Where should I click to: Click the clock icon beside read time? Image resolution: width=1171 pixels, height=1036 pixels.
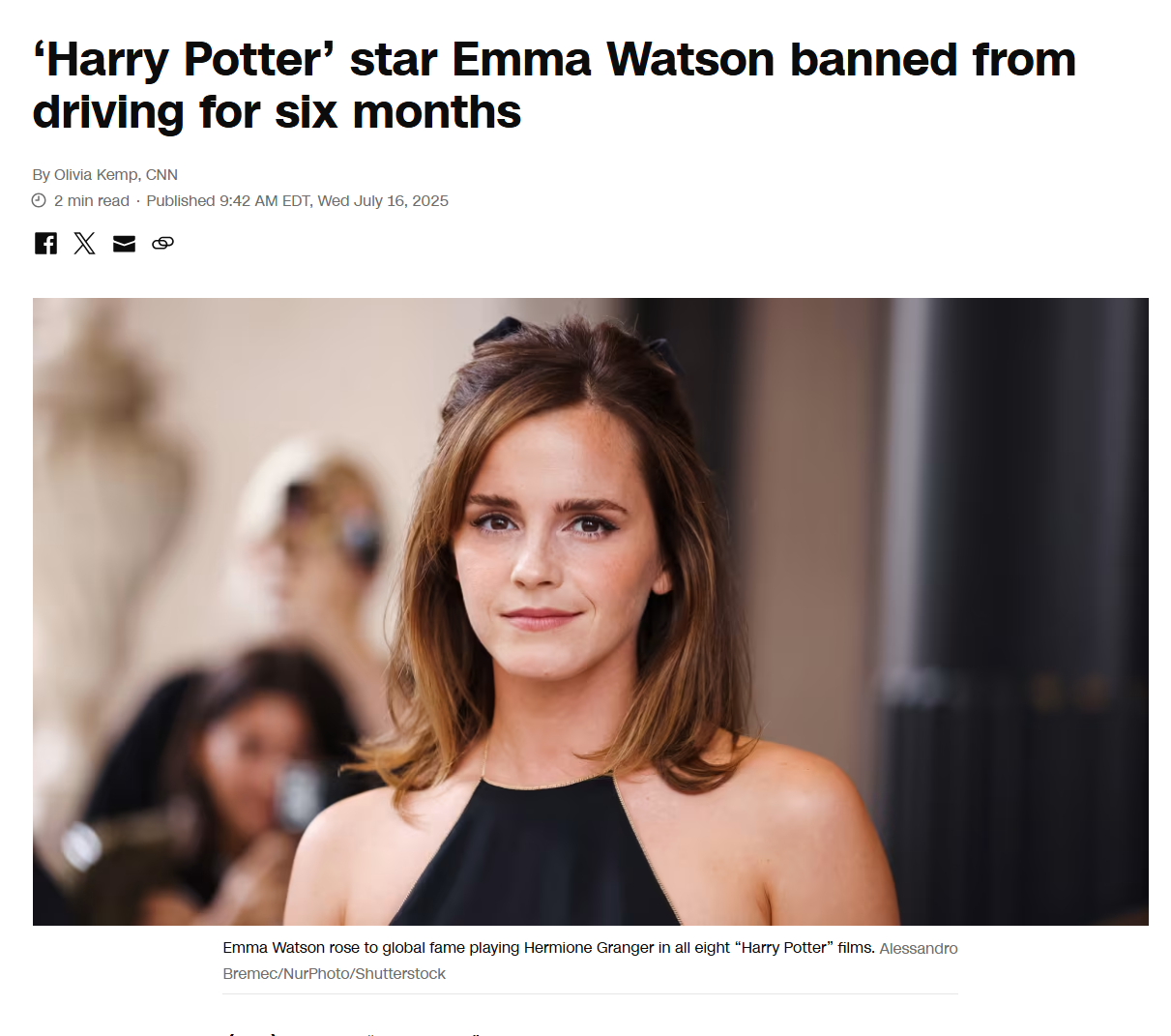pos(39,200)
